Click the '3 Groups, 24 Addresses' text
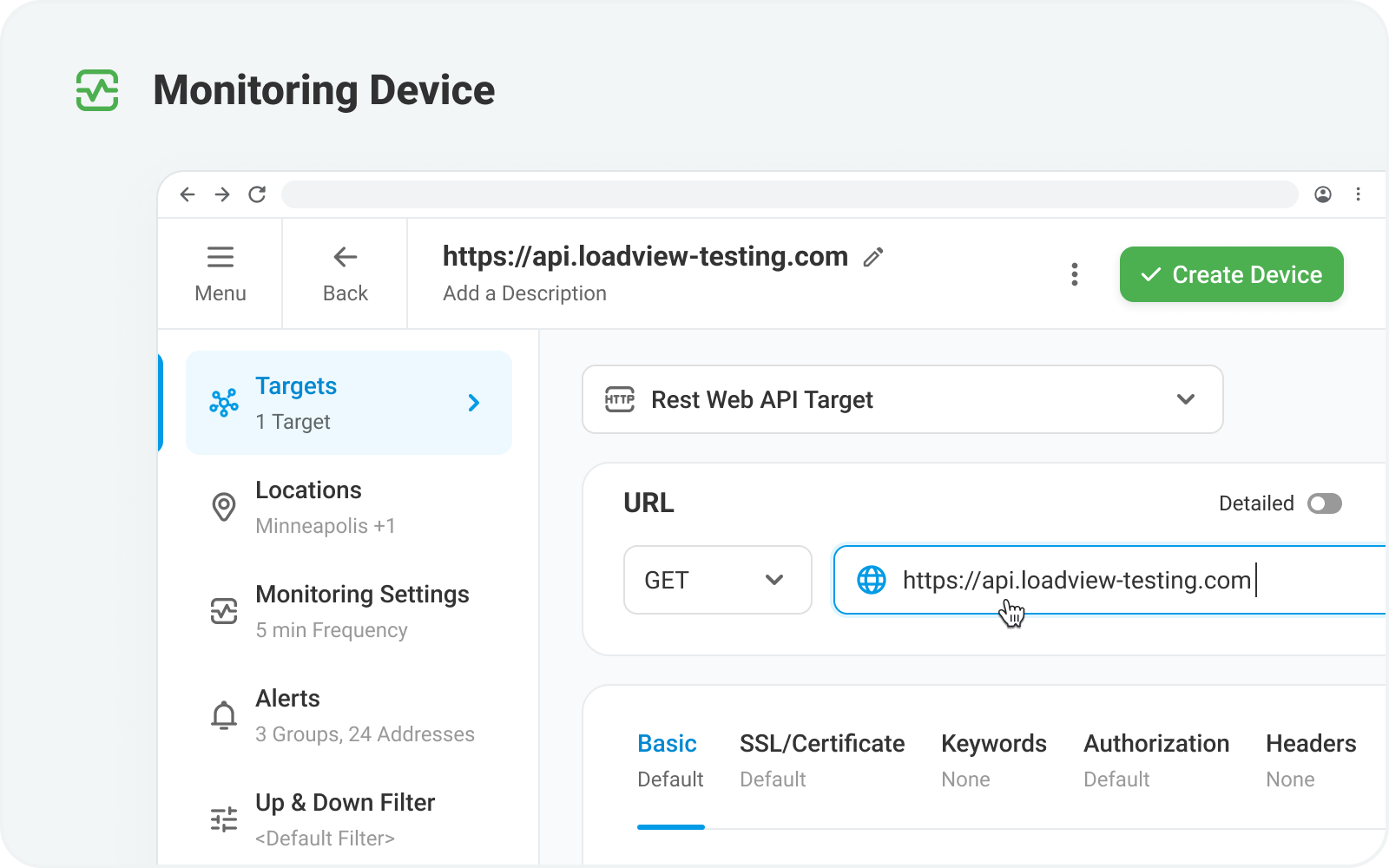The height and width of the screenshot is (868, 1389). coord(365,734)
